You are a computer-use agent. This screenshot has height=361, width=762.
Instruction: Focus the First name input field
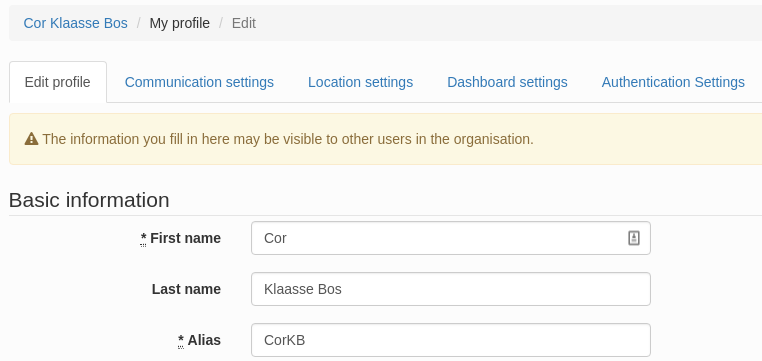[451, 238]
